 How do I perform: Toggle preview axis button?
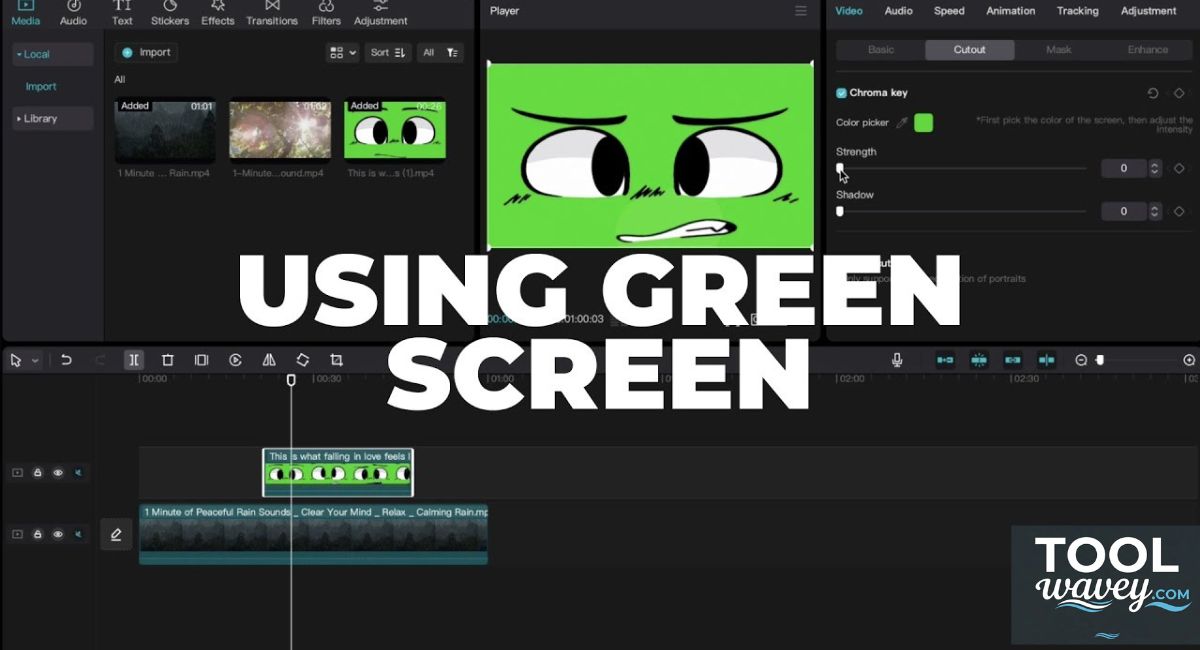[1047, 360]
